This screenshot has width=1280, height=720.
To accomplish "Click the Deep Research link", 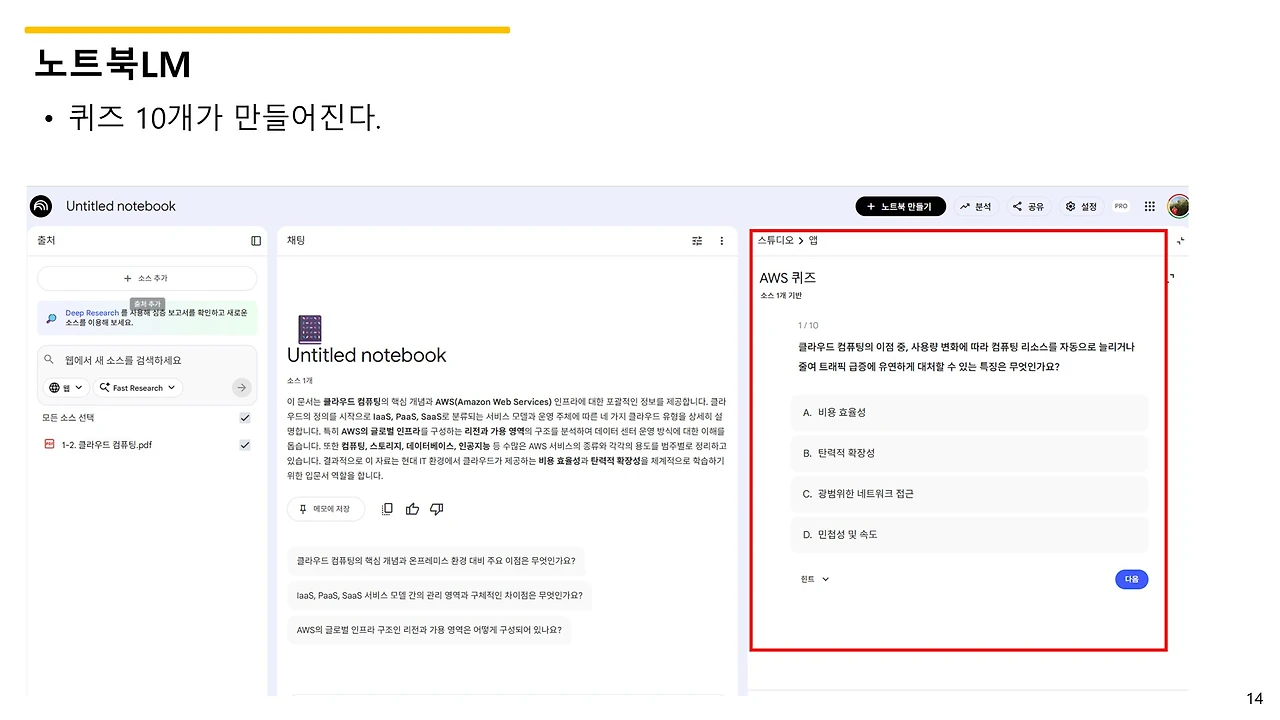I will [92, 312].
